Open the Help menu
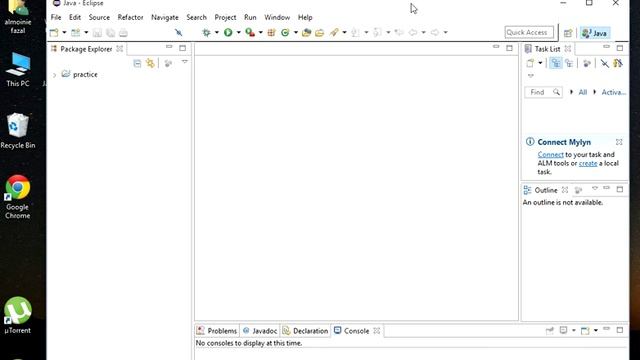Image resolution: width=640 pixels, height=360 pixels. [x=305, y=17]
